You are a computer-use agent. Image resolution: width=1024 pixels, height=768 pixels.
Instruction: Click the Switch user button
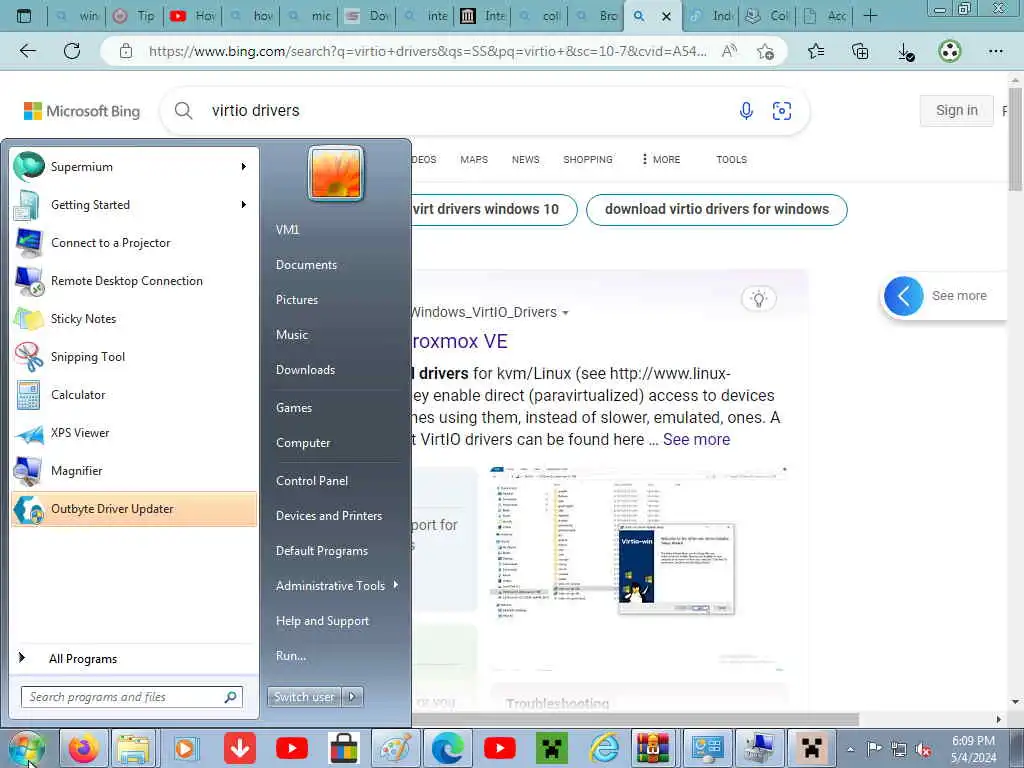[x=305, y=697]
